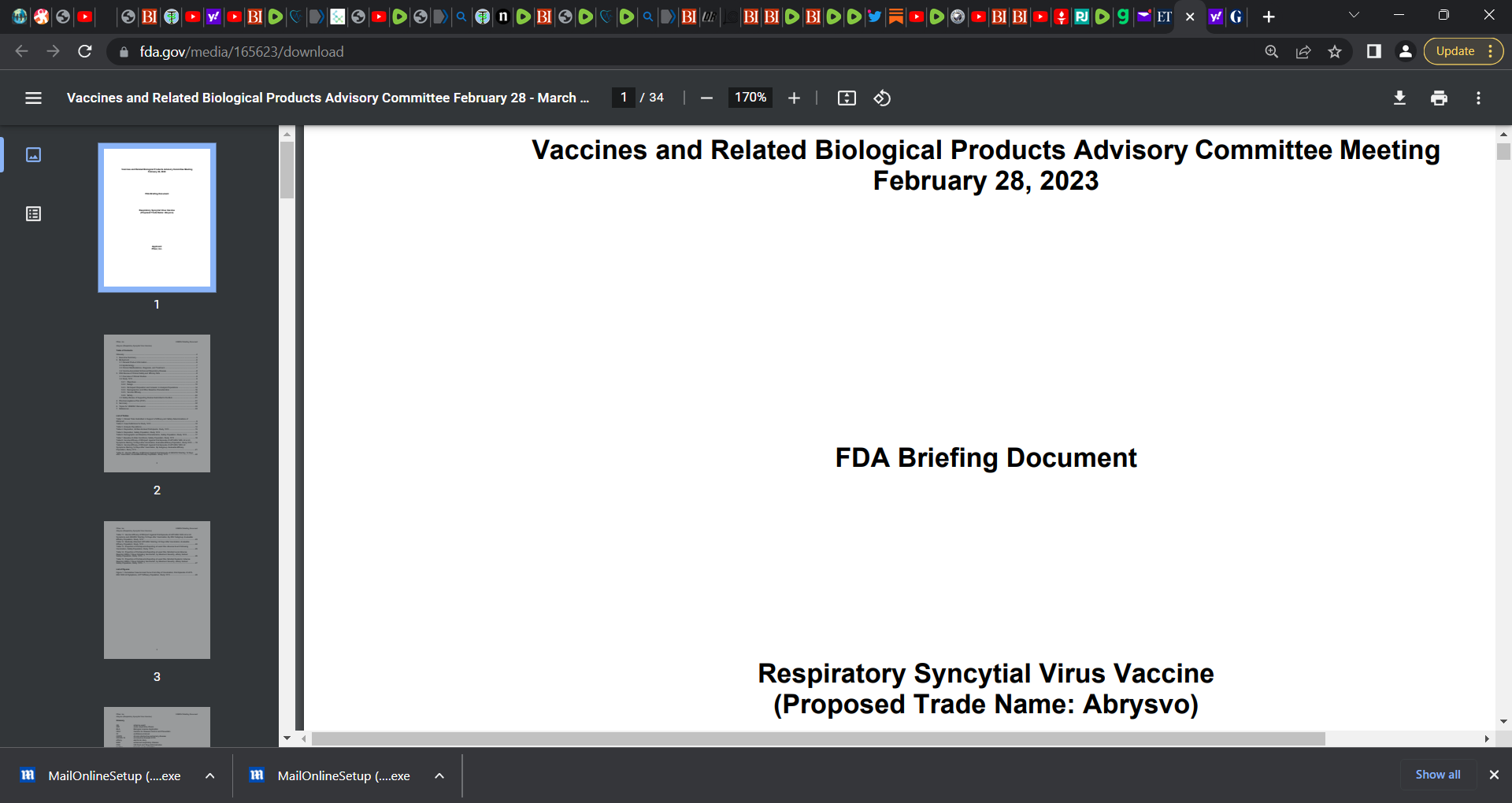Image resolution: width=1512 pixels, height=803 pixels.
Task: Bookmark this tab with the star
Action: pos(1335,52)
